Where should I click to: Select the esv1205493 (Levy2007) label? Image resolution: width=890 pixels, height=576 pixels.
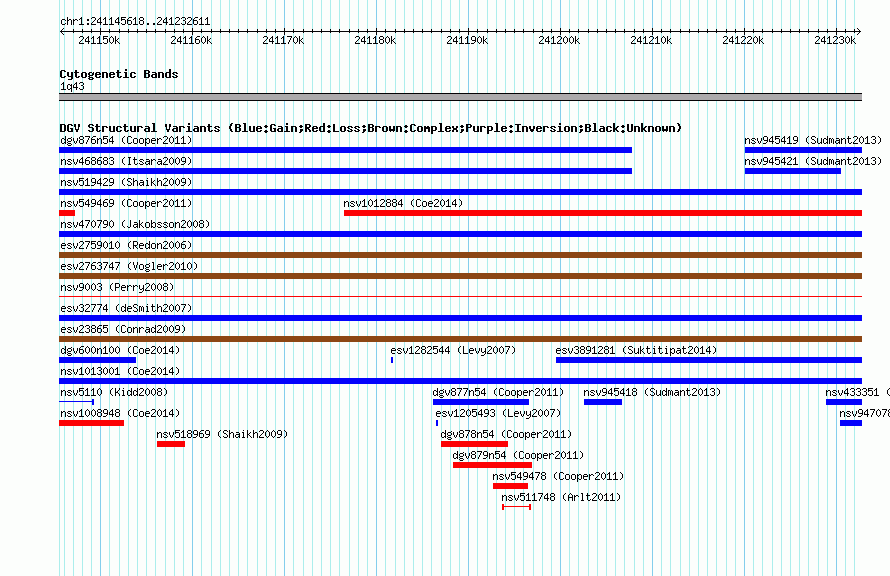coord(498,413)
